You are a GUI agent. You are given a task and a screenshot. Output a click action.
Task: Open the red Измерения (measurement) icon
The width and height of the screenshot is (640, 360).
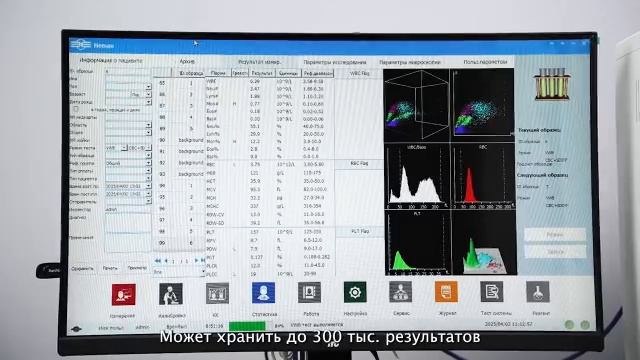click(124, 294)
